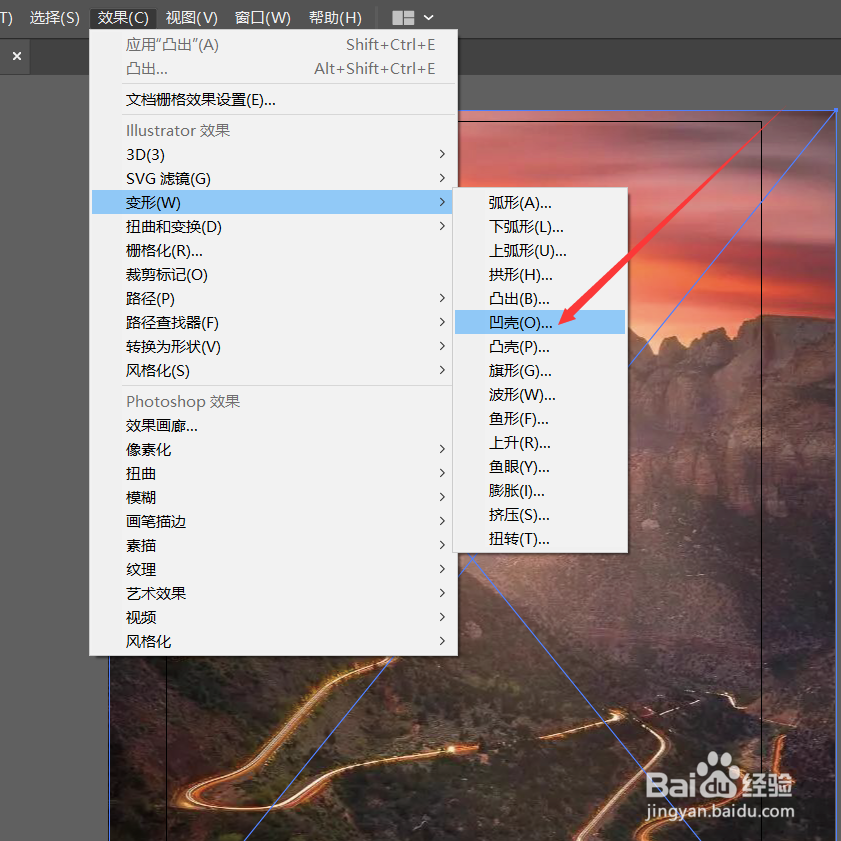Select 凹壳(O)... warp option
Viewport: 841px width, 841px height.
[x=540, y=322]
